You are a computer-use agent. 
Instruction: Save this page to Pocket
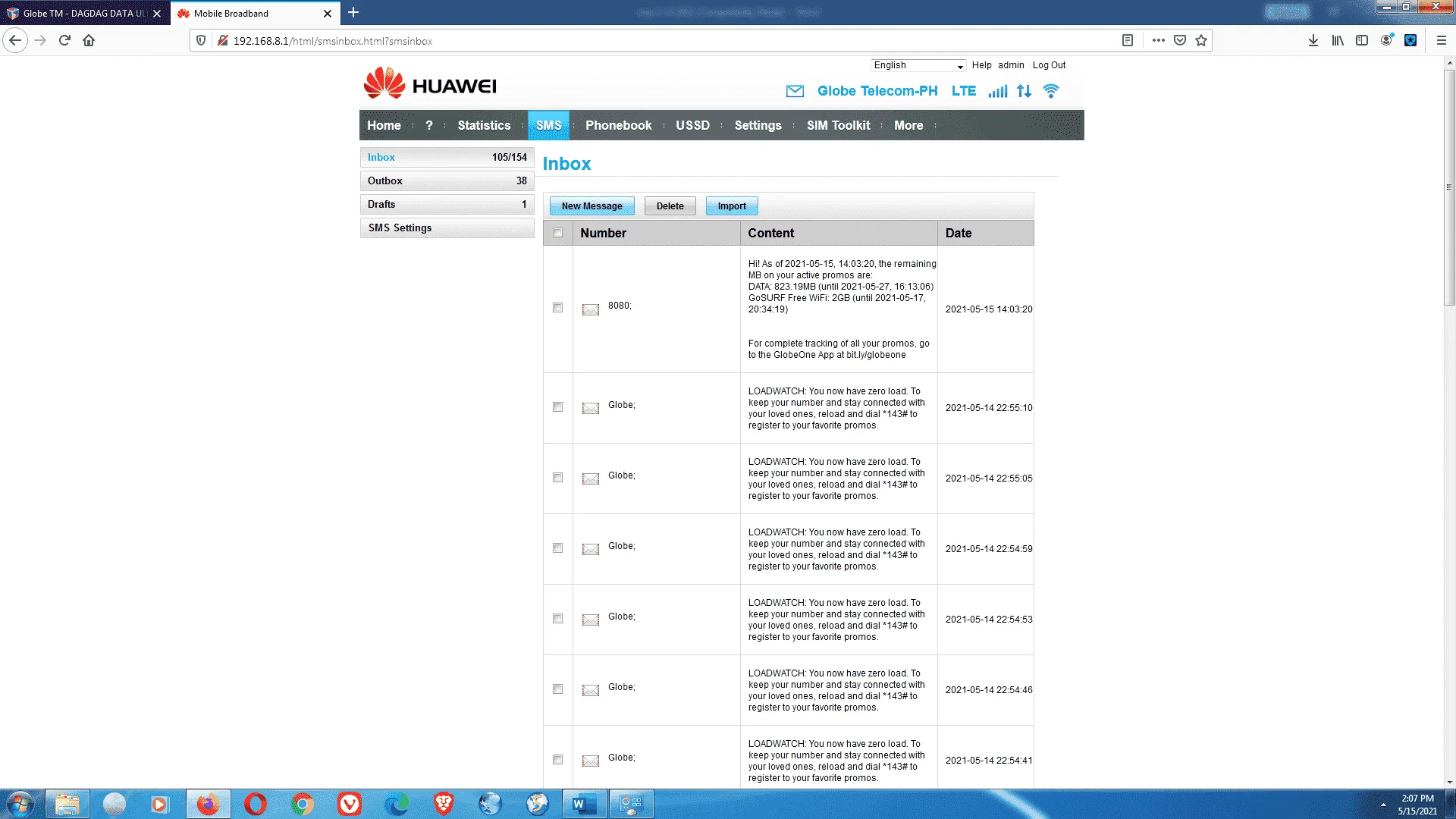tap(1180, 40)
